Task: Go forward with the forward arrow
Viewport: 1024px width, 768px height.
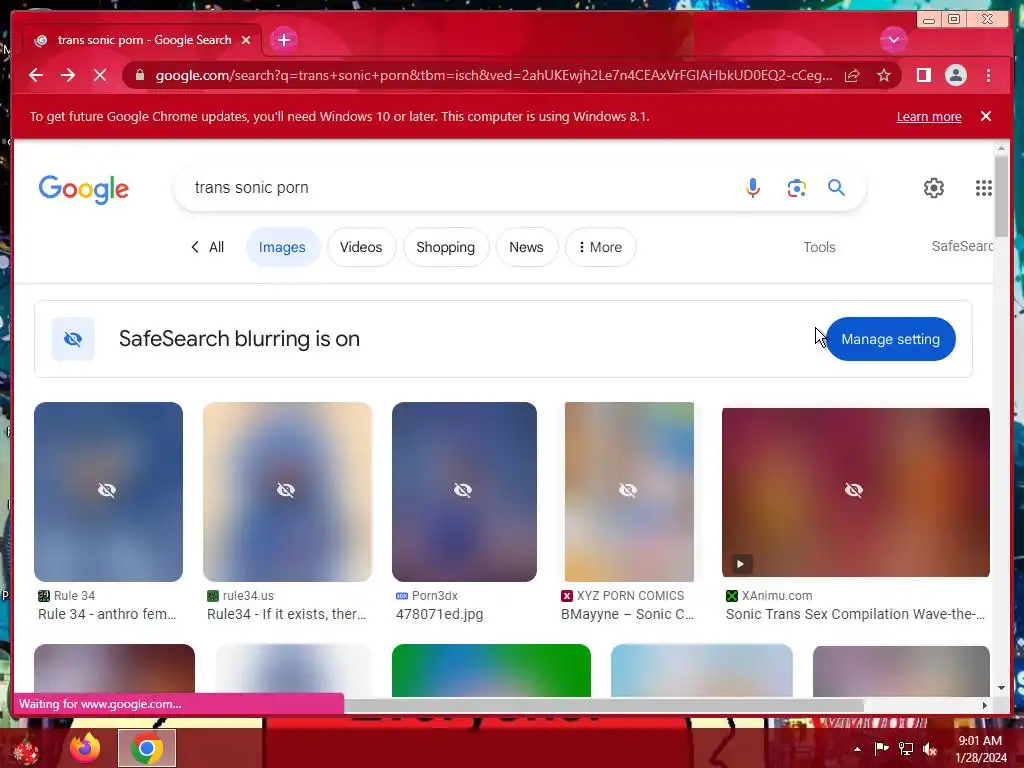Action: (68, 75)
